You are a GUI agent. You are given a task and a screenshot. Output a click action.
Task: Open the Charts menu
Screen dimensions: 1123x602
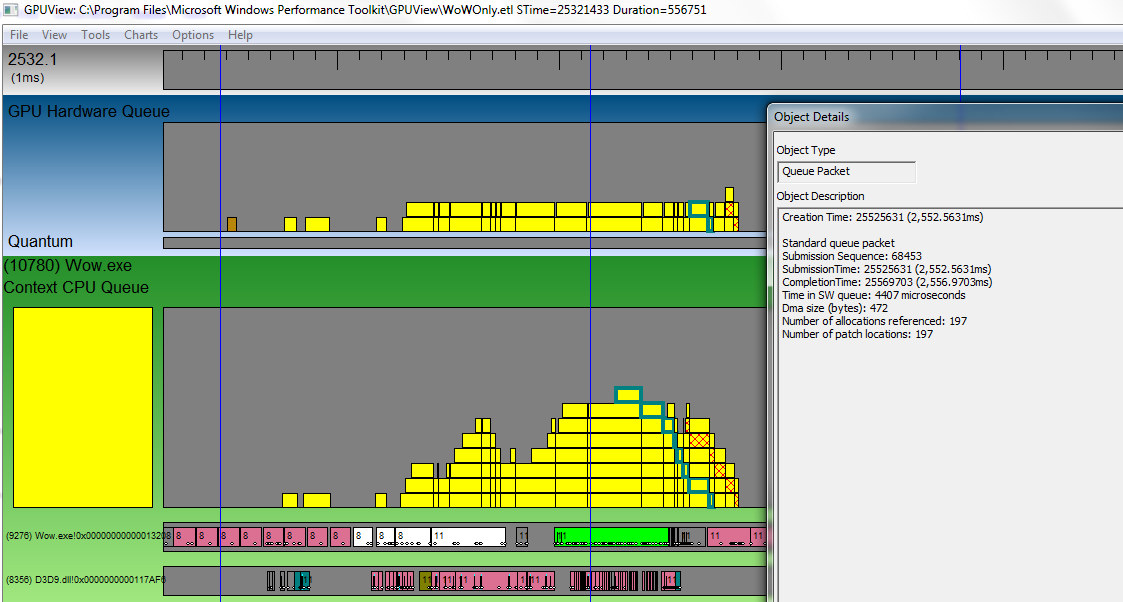click(x=141, y=35)
